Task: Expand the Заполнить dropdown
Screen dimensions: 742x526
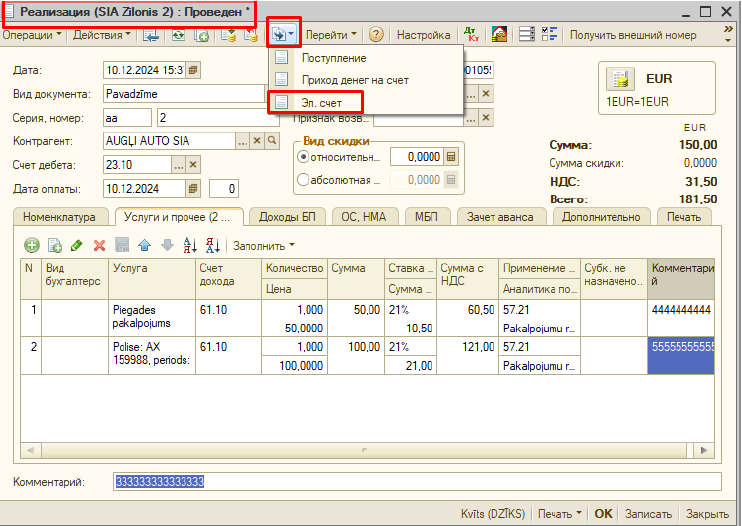Action: pyautogui.click(x=264, y=245)
